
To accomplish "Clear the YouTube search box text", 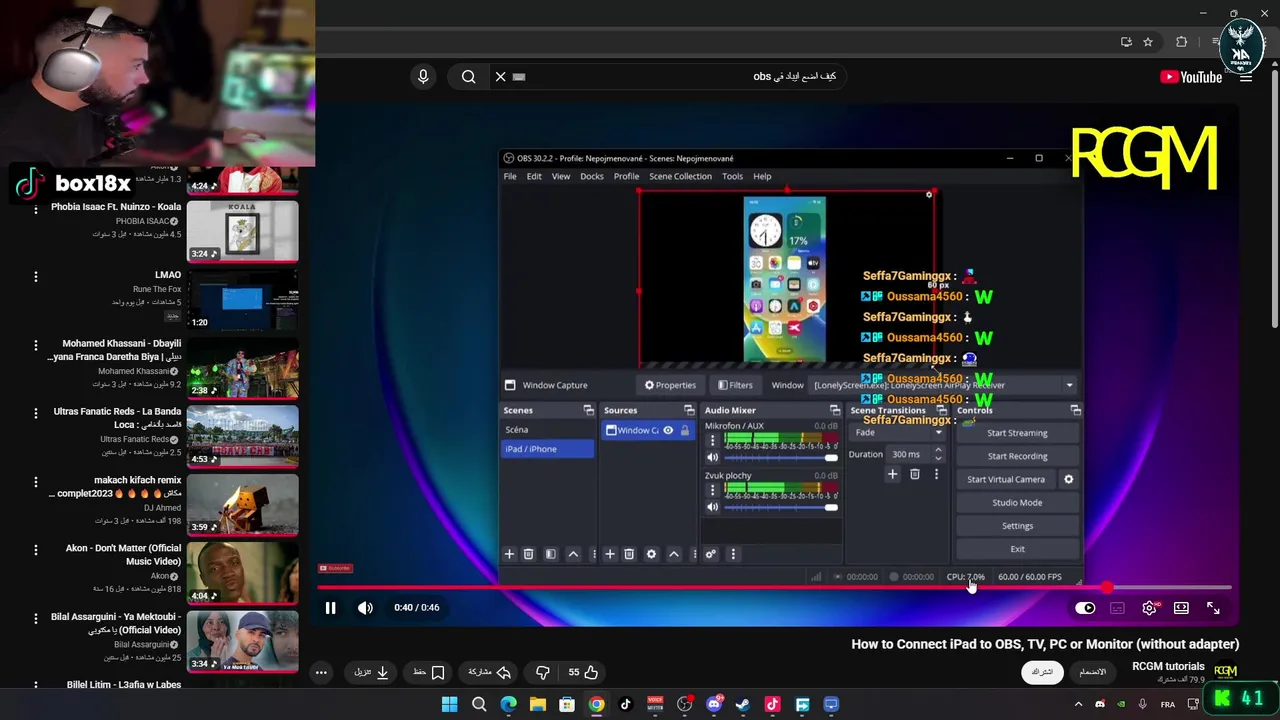I will tap(501, 77).
